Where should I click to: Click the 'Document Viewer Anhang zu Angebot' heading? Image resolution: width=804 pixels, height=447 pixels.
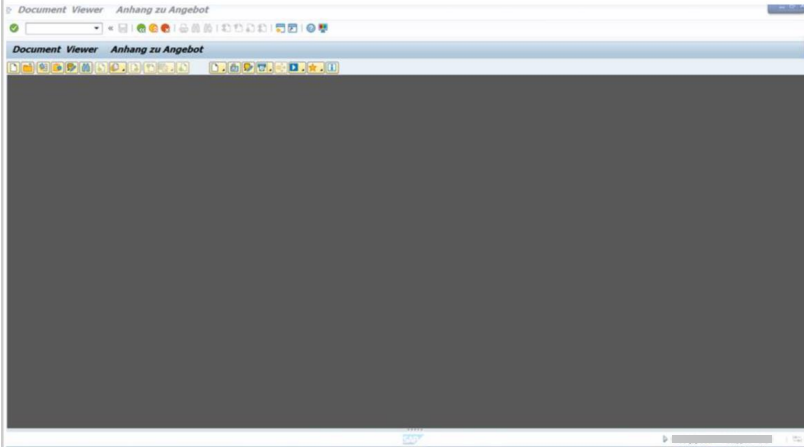108,49
